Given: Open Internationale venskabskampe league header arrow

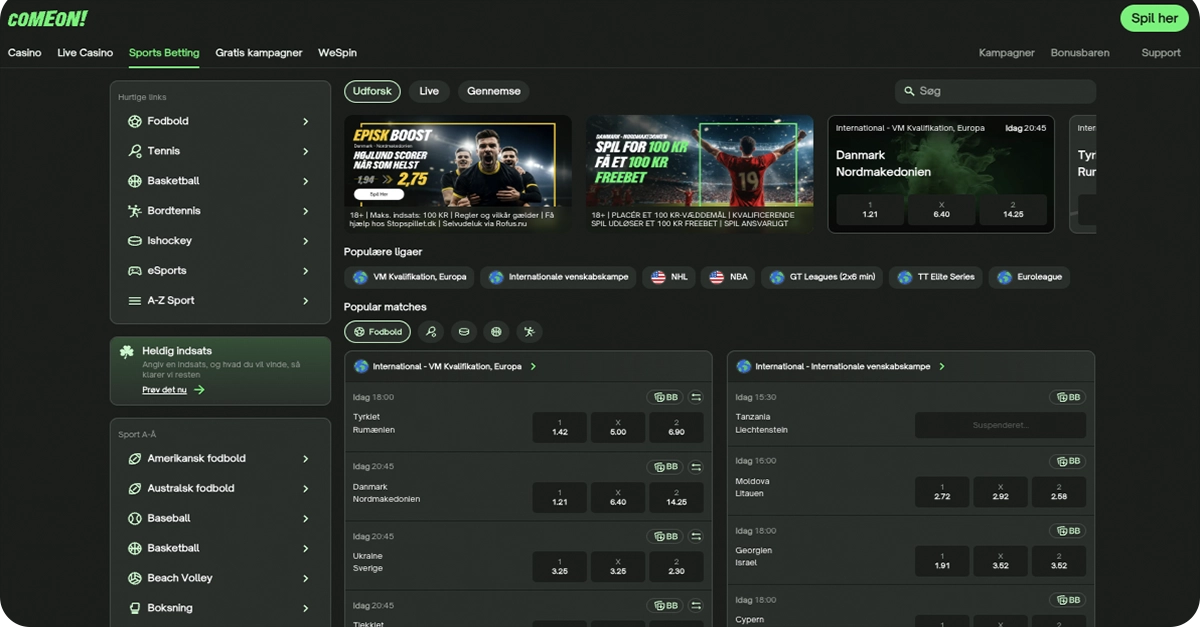Looking at the screenshot, I should [942, 366].
